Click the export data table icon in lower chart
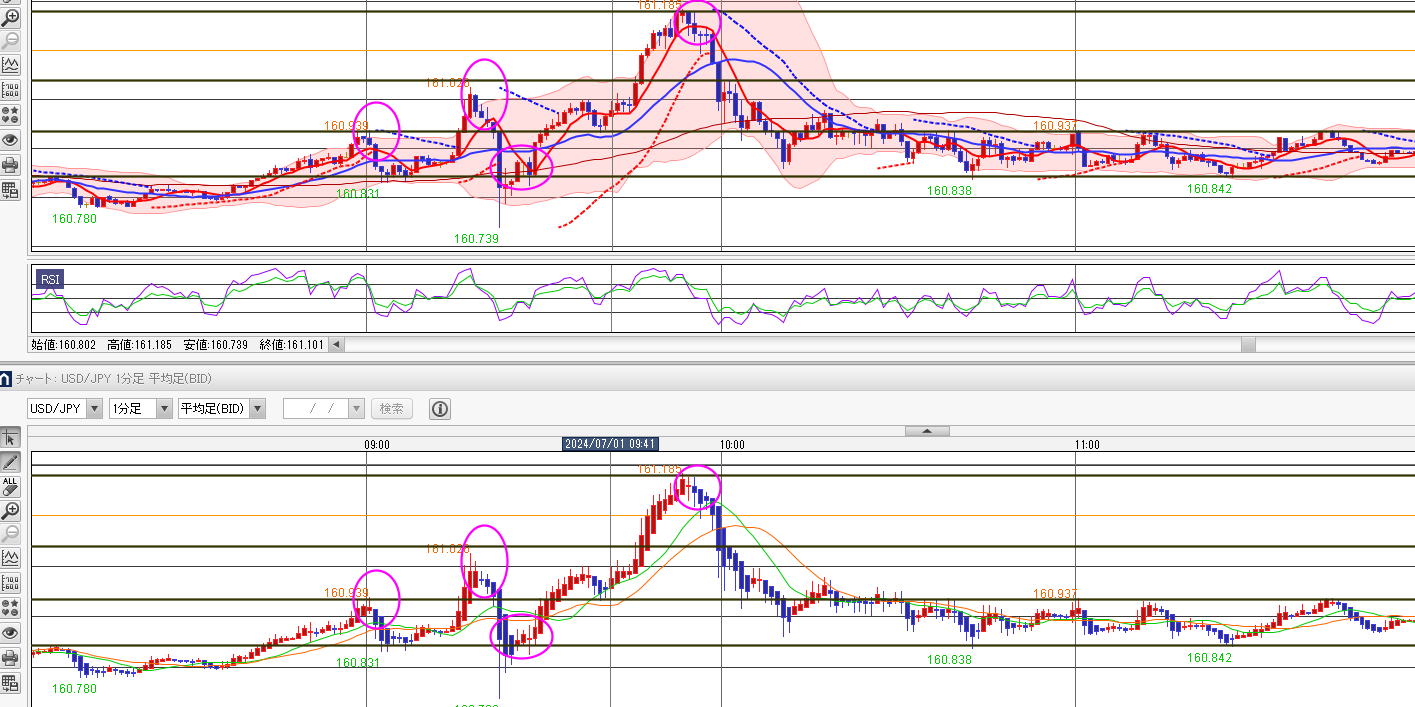Viewport: 1415px width, 707px height. [x=10, y=683]
